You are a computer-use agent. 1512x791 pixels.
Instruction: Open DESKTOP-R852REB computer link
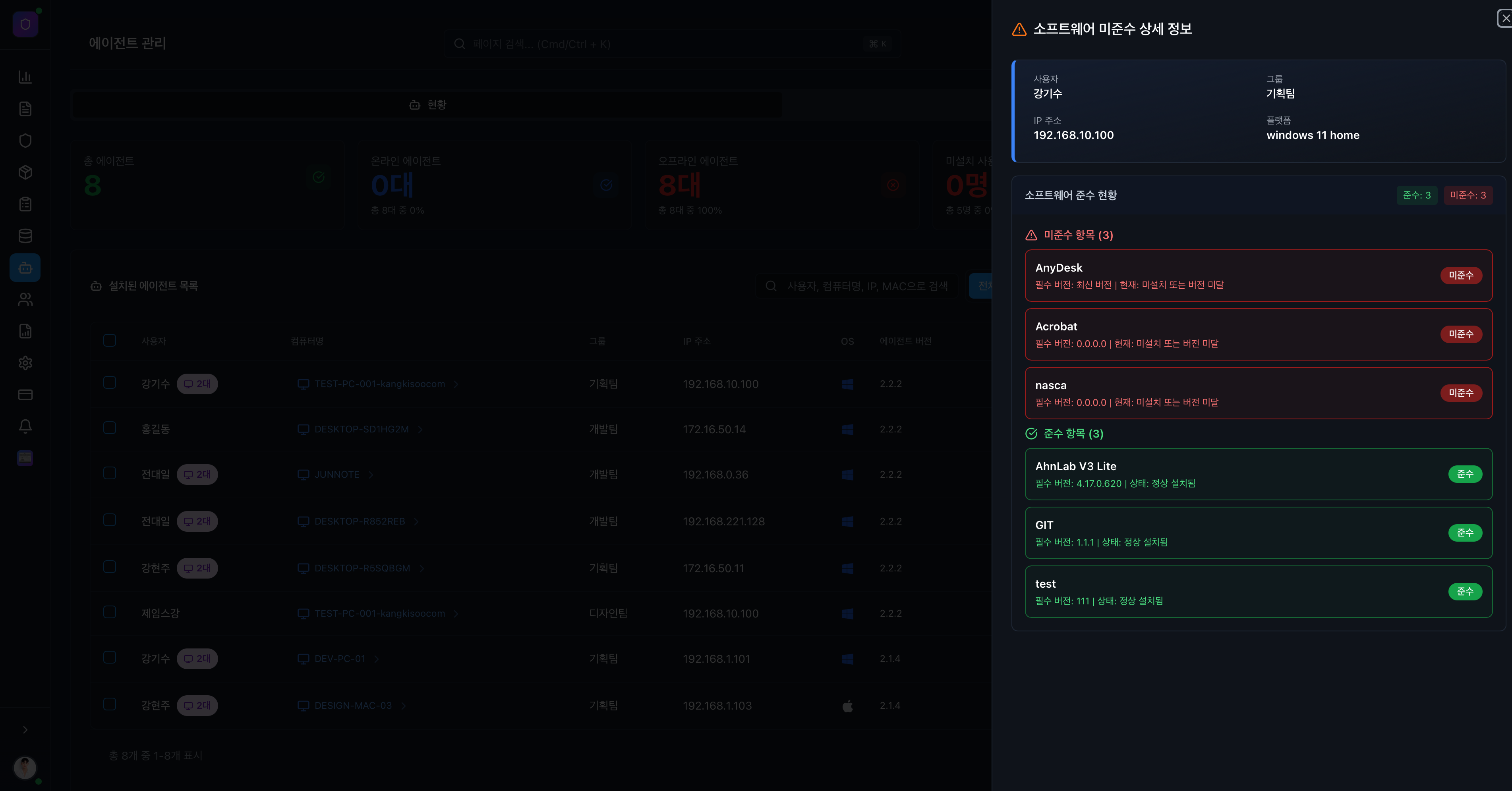pyautogui.click(x=360, y=521)
